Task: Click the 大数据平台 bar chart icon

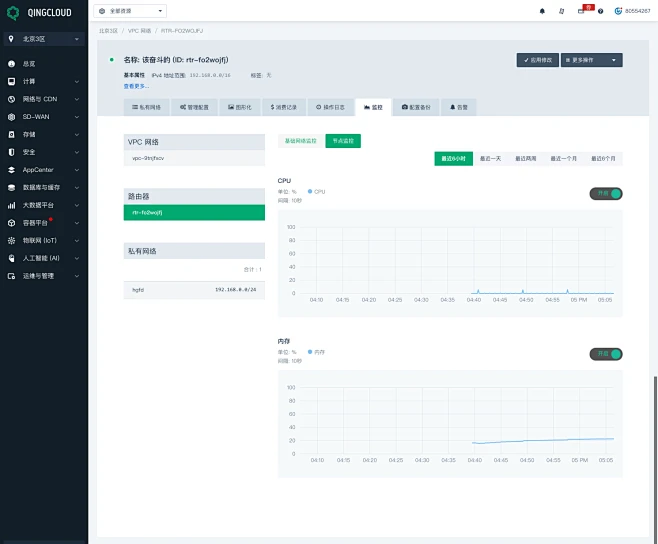Action: [12, 205]
